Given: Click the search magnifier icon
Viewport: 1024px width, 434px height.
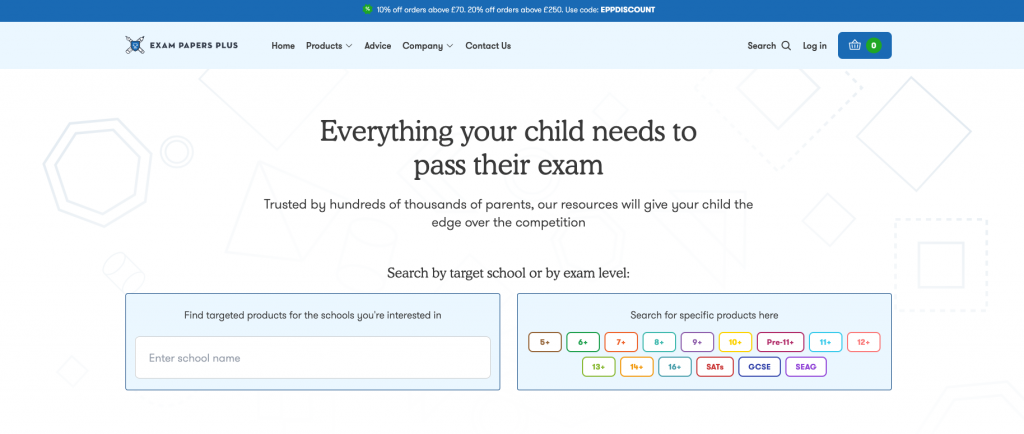Looking at the screenshot, I should (x=786, y=46).
